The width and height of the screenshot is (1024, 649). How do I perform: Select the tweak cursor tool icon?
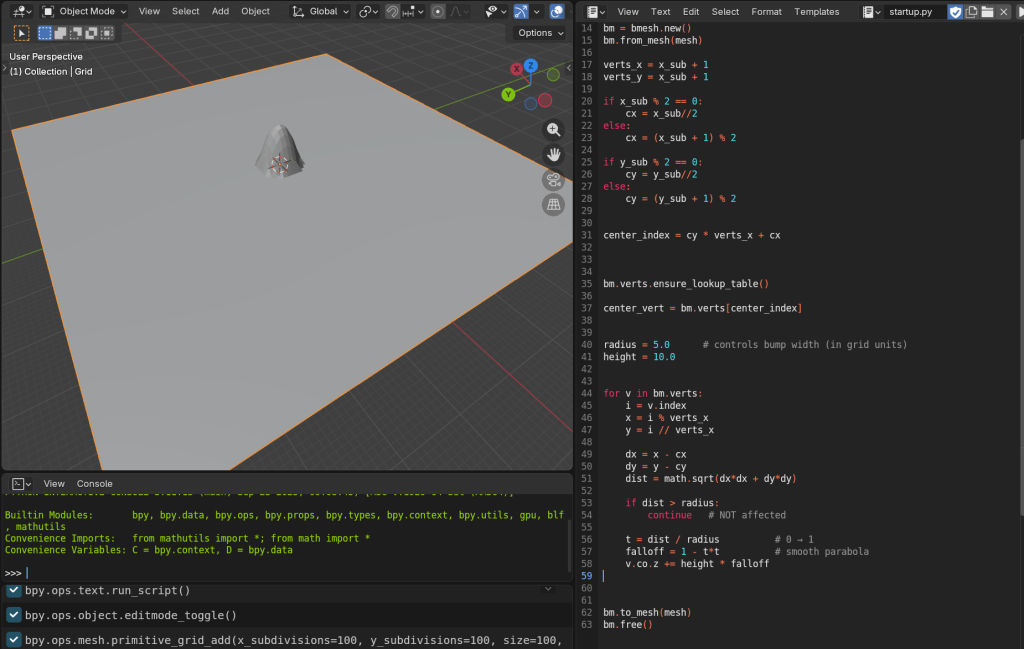click(x=22, y=33)
